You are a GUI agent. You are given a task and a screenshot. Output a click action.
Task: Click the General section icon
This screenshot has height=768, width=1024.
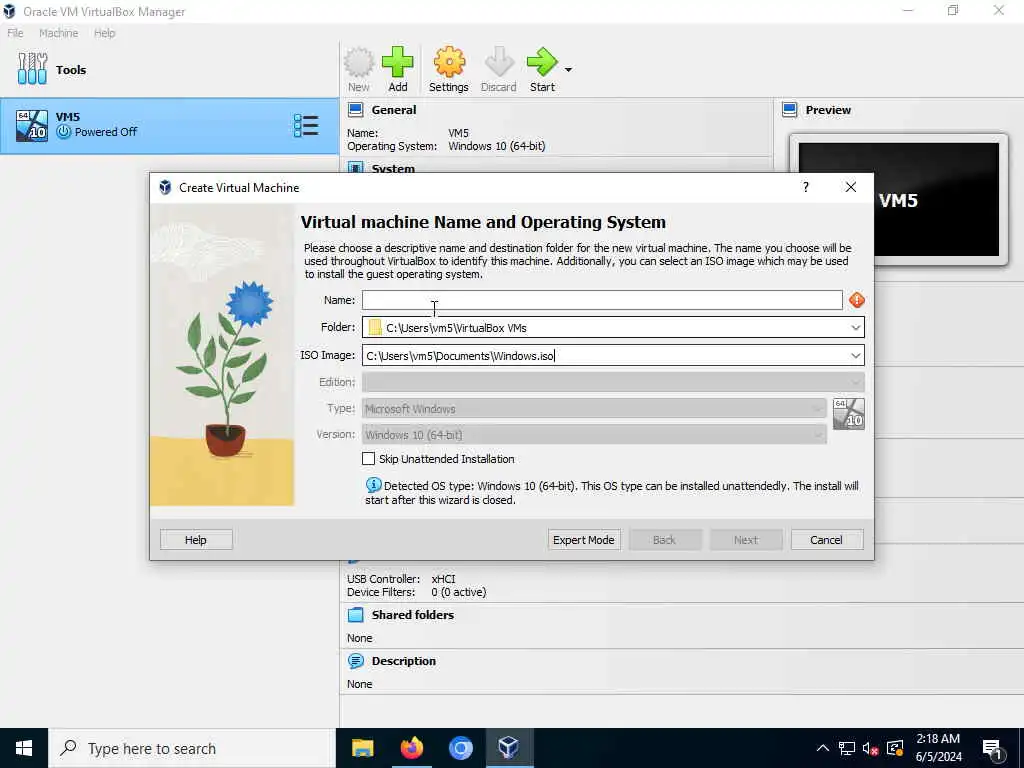pyautogui.click(x=355, y=110)
